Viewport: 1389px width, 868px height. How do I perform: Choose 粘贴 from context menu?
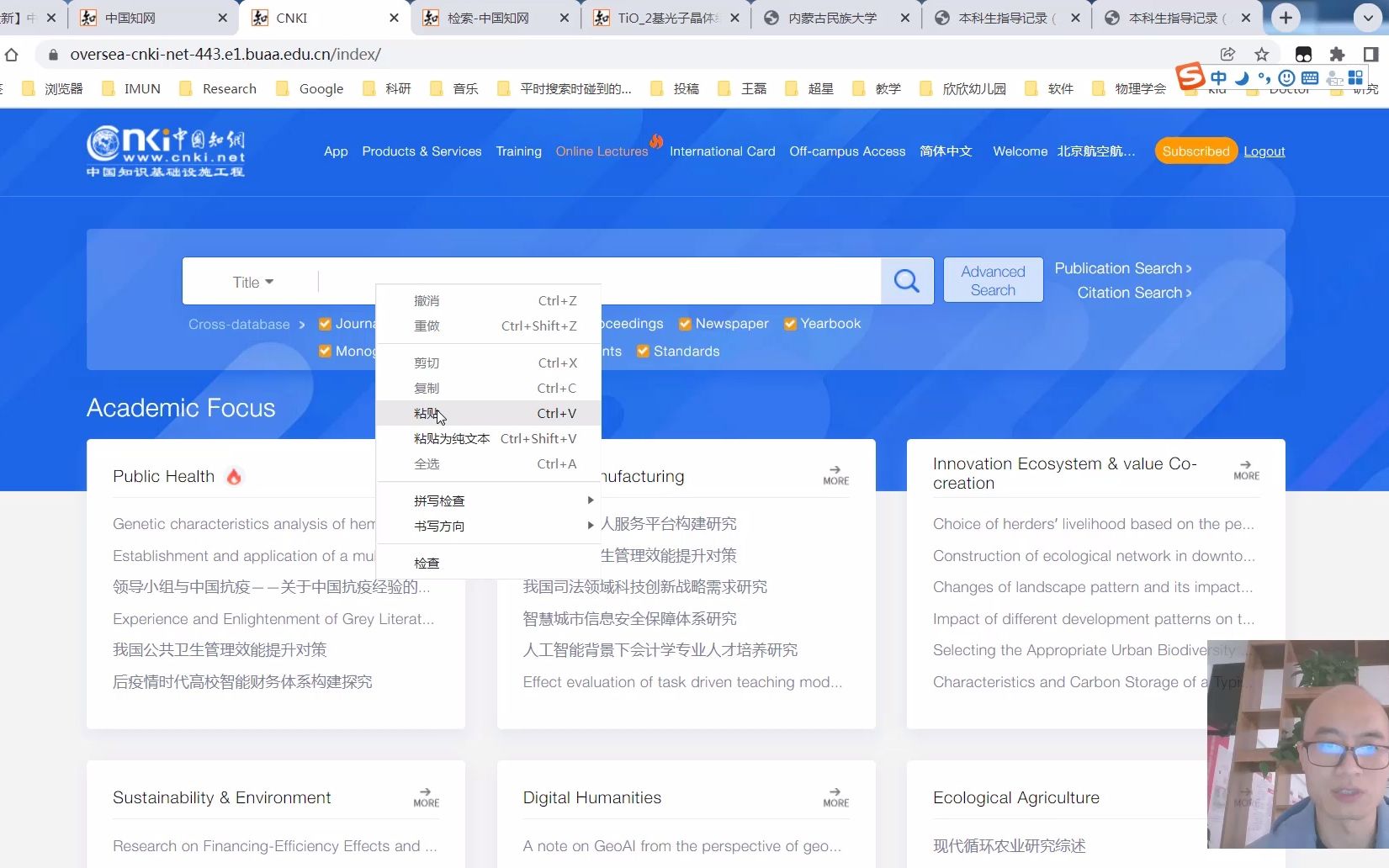pos(488,413)
